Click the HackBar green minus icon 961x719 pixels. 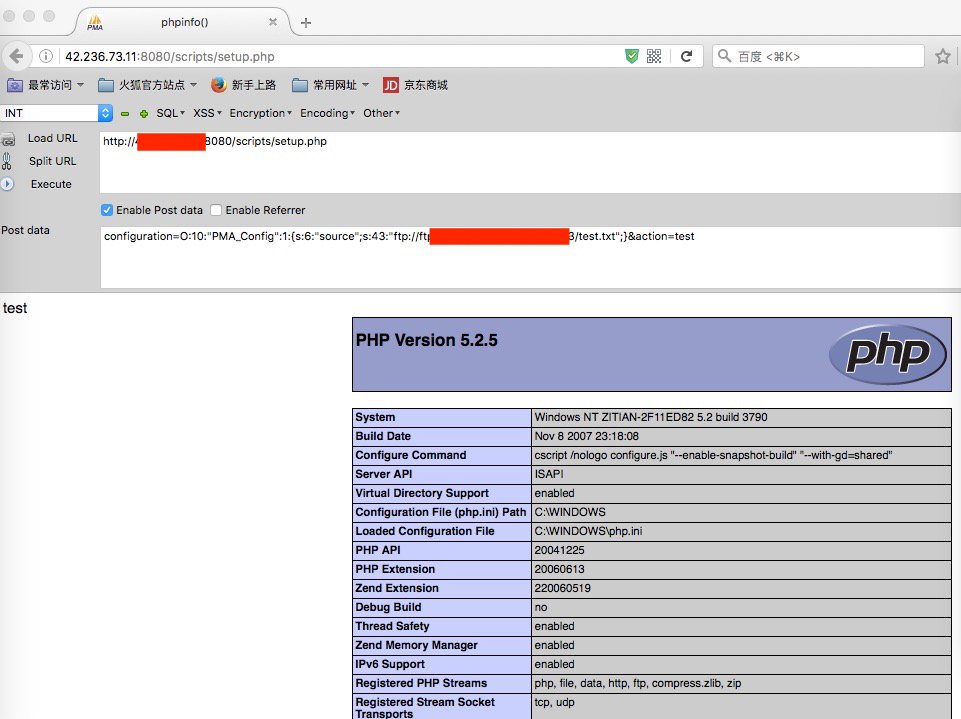tap(125, 113)
